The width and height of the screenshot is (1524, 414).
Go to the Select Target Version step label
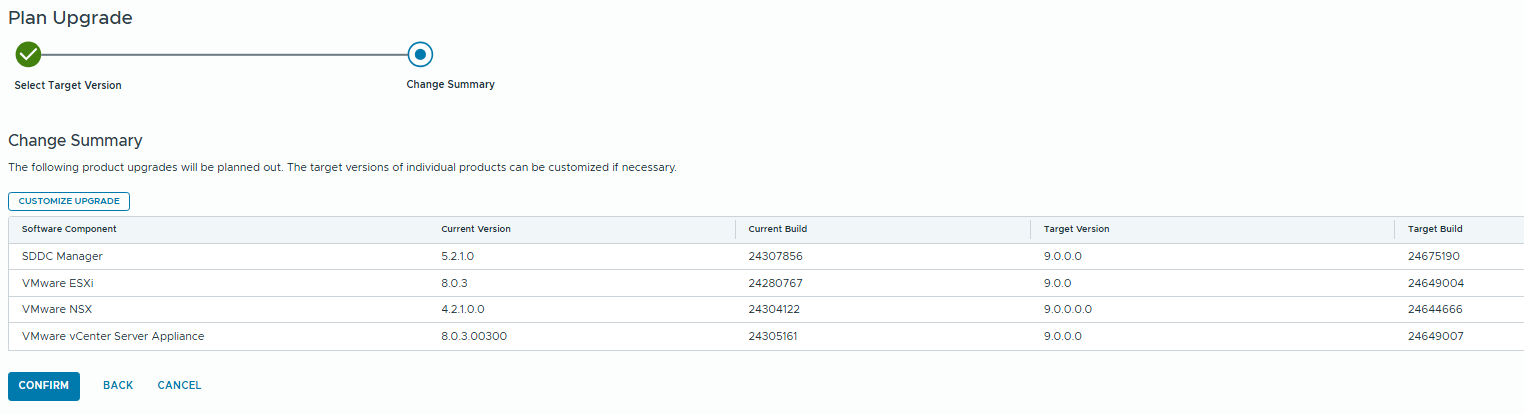(68, 85)
